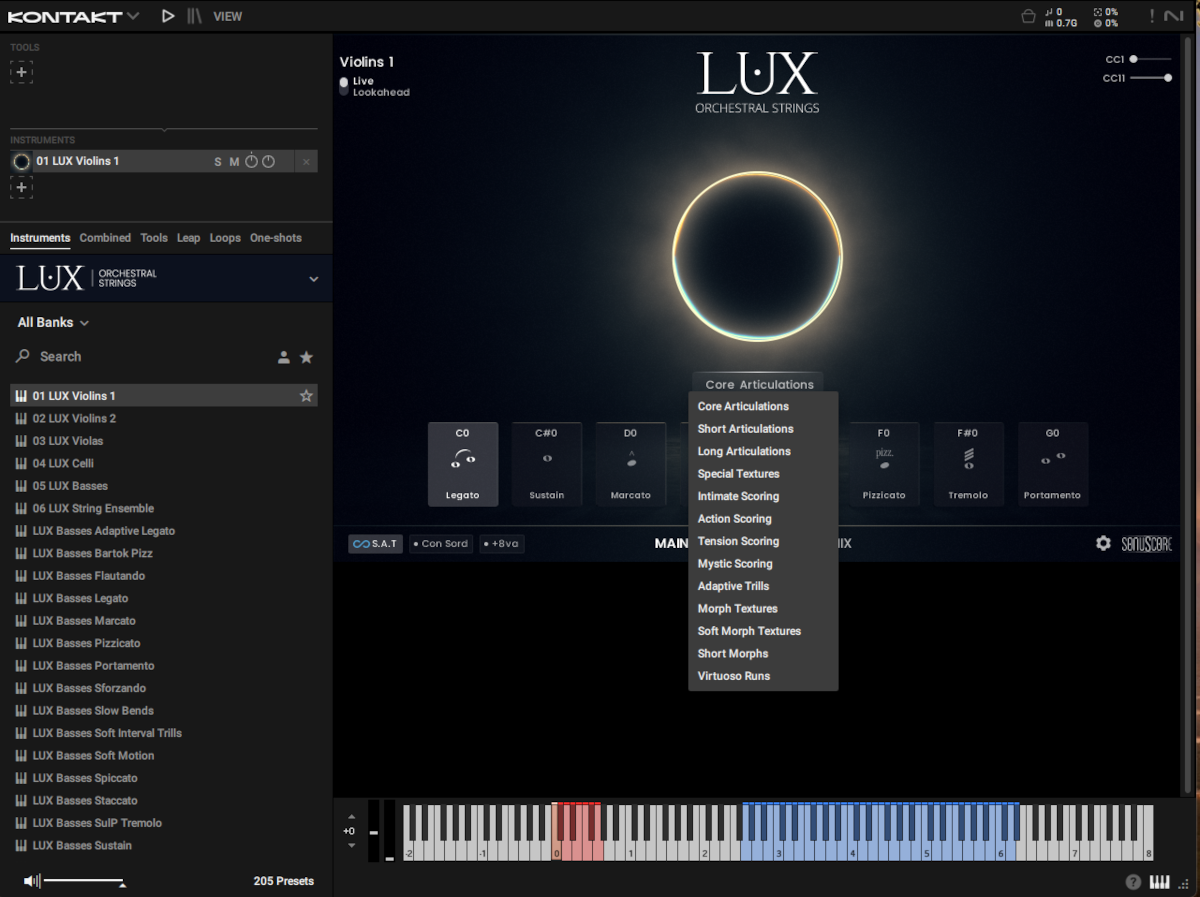Image resolution: width=1200 pixels, height=897 pixels.
Task: Enable the Con Sord option
Action: click(x=441, y=544)
